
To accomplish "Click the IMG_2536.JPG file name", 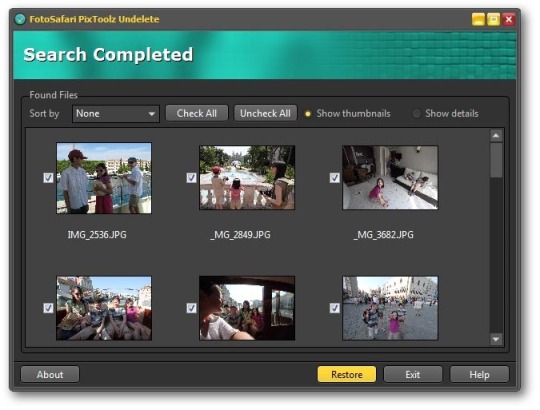I will (x=97, y=235).
